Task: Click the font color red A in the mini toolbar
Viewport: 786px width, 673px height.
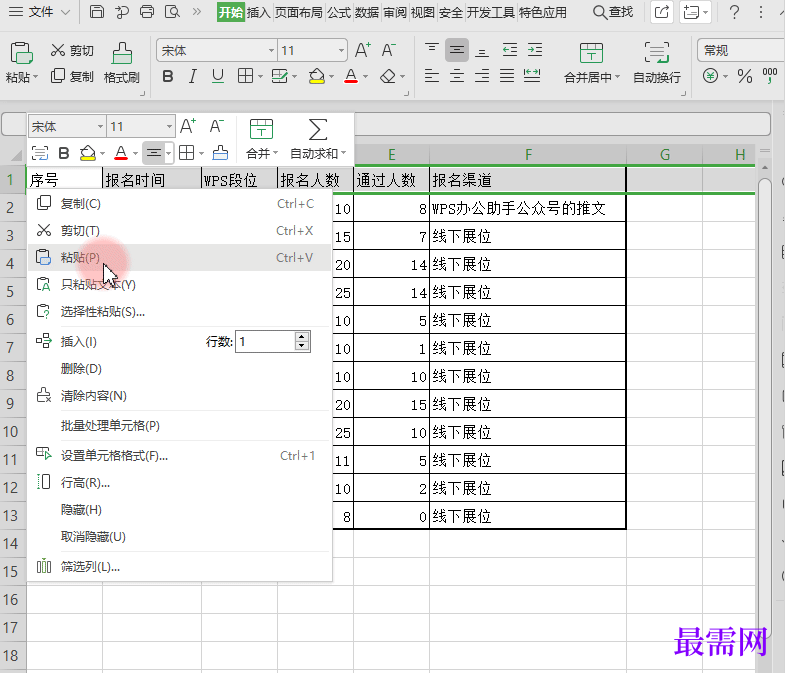Action: pos(121,153)
